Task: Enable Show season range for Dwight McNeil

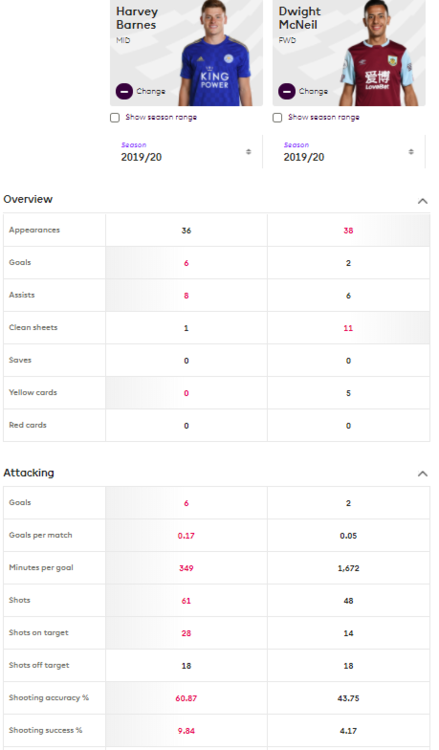Action: tap(277, 118)
